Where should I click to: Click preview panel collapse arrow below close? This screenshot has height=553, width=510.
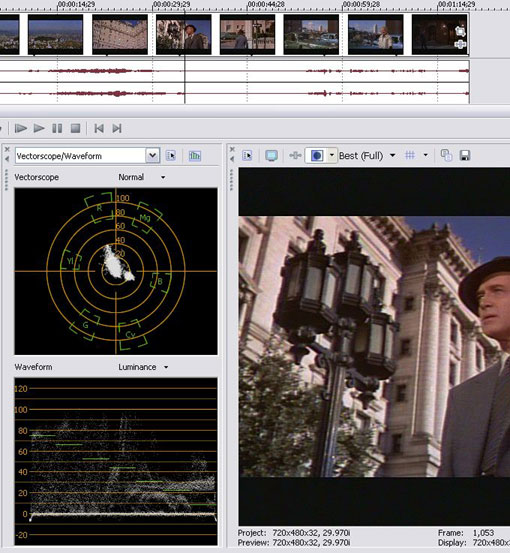tap(232, 159)
